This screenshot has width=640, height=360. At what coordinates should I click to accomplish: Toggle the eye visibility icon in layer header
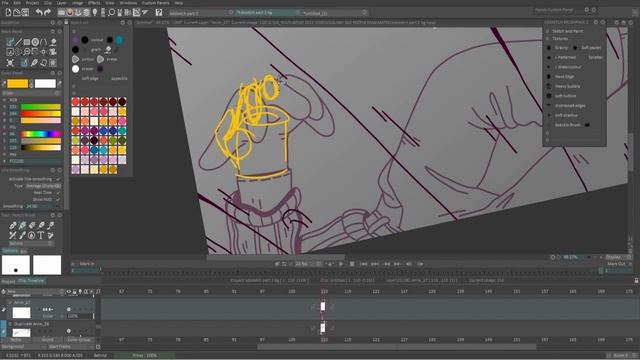point(69,291)
